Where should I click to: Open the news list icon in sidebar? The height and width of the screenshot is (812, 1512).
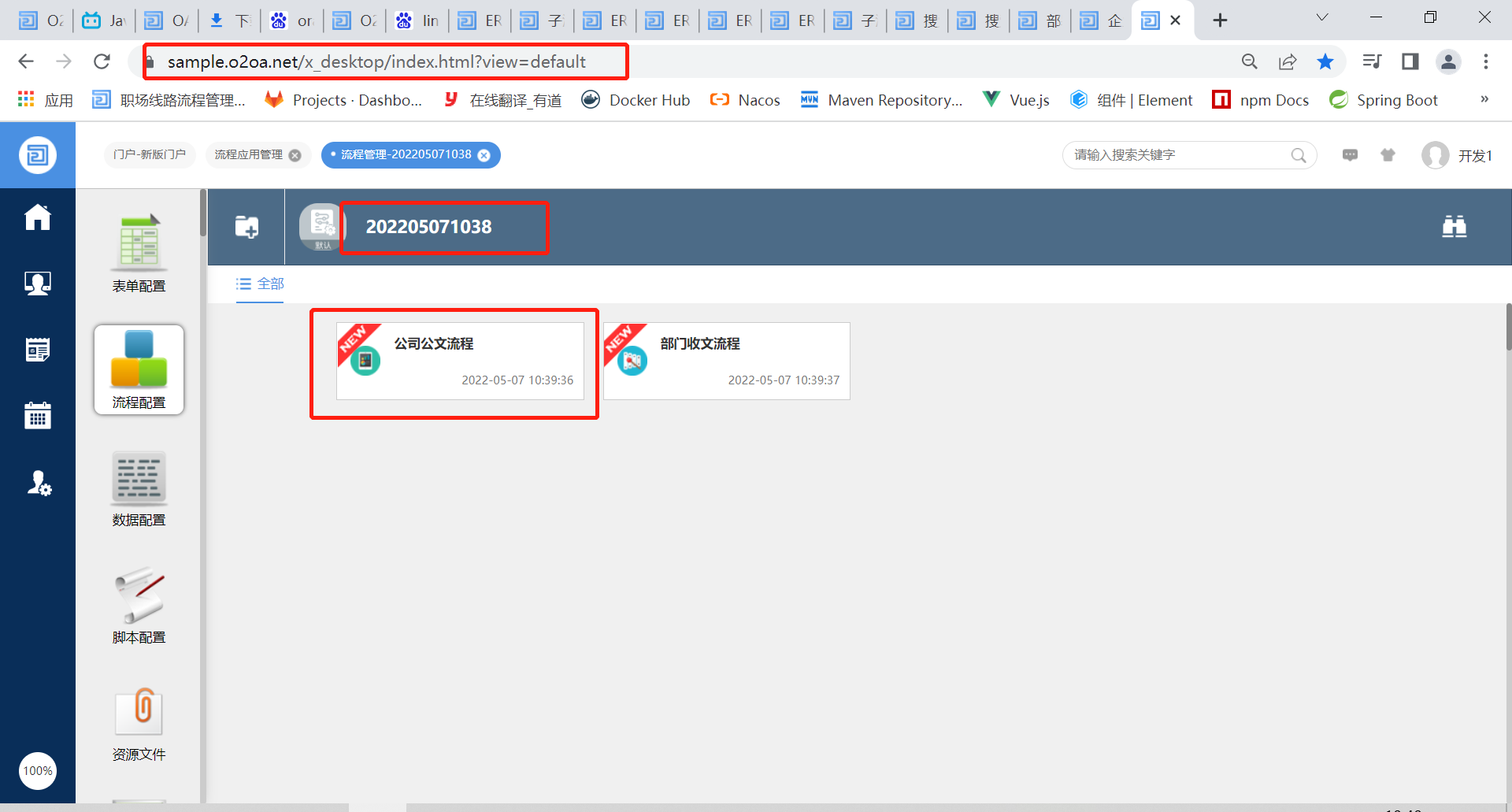tap(38, 349)
